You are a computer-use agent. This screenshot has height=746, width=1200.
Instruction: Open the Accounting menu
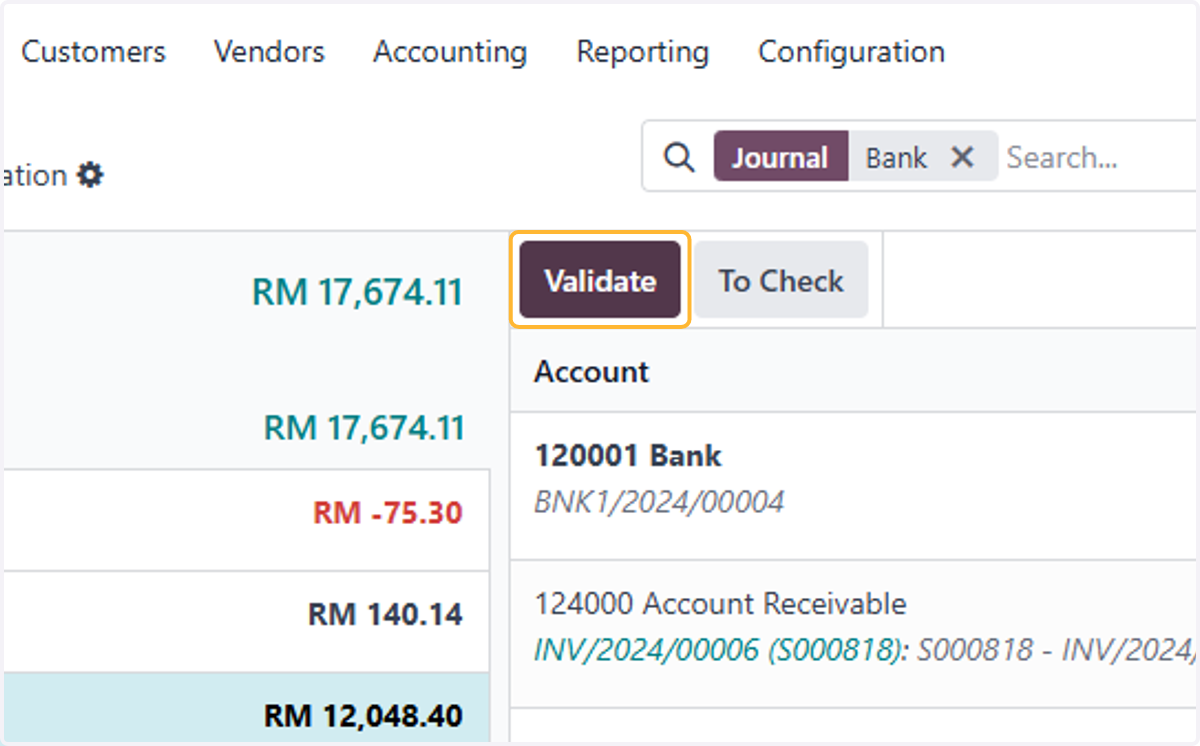click(x=450, y=52)
